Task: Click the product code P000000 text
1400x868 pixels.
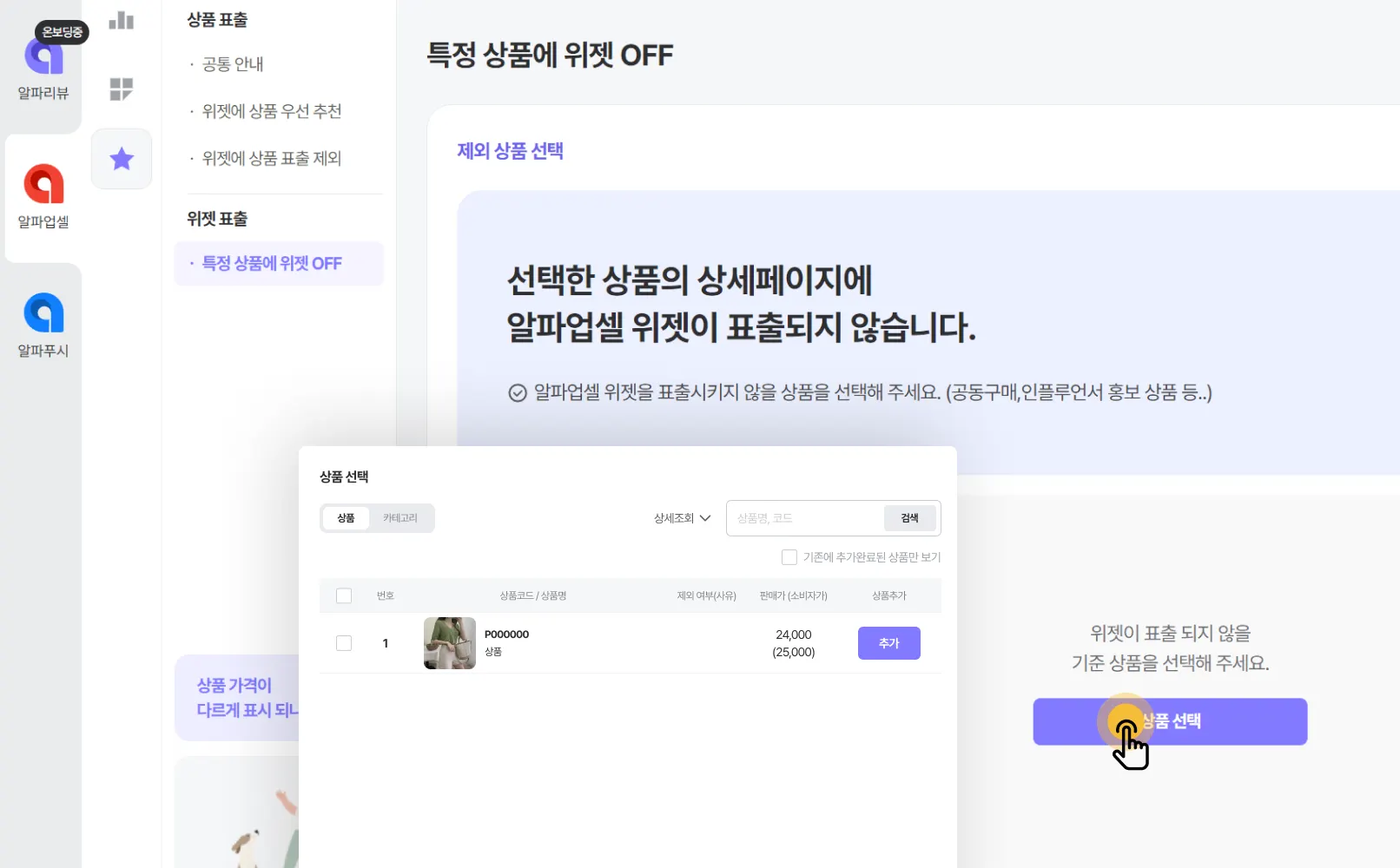Action: (x=507, y=635)
